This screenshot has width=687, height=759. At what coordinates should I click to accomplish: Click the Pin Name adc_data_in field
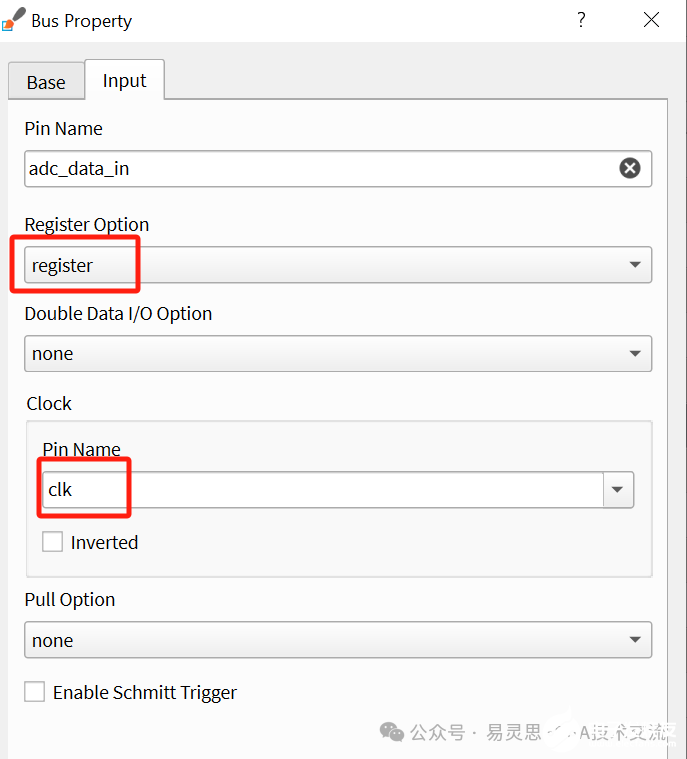pos(320,168)
